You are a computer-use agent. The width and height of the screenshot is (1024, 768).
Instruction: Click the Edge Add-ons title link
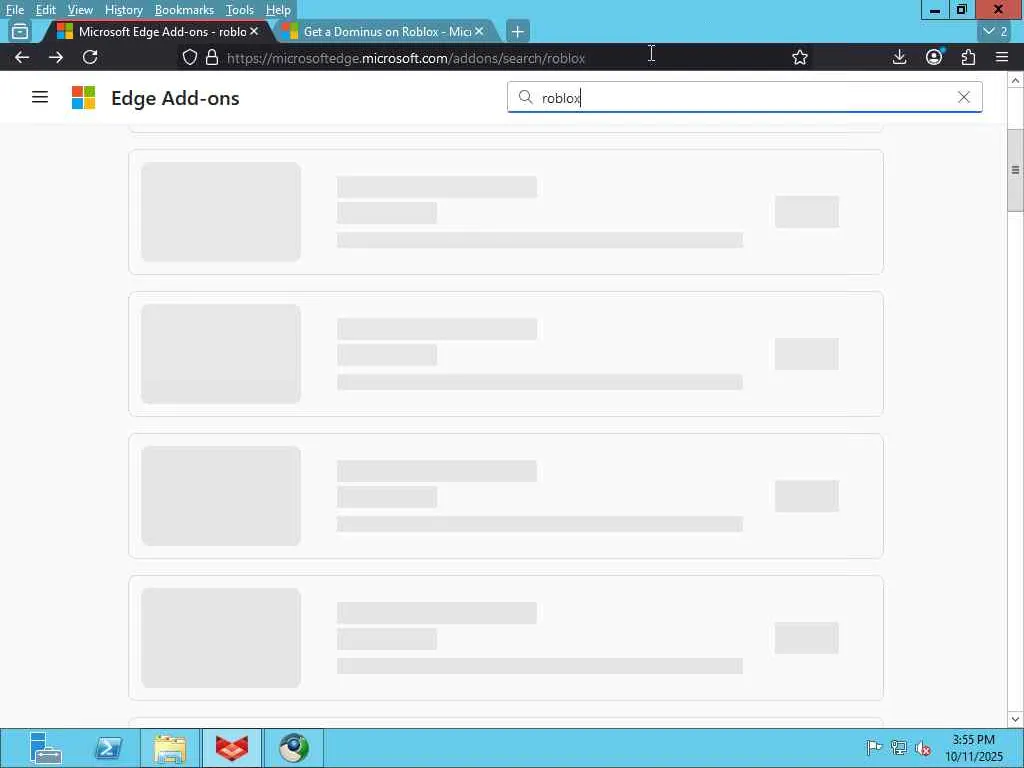[175, 98]
